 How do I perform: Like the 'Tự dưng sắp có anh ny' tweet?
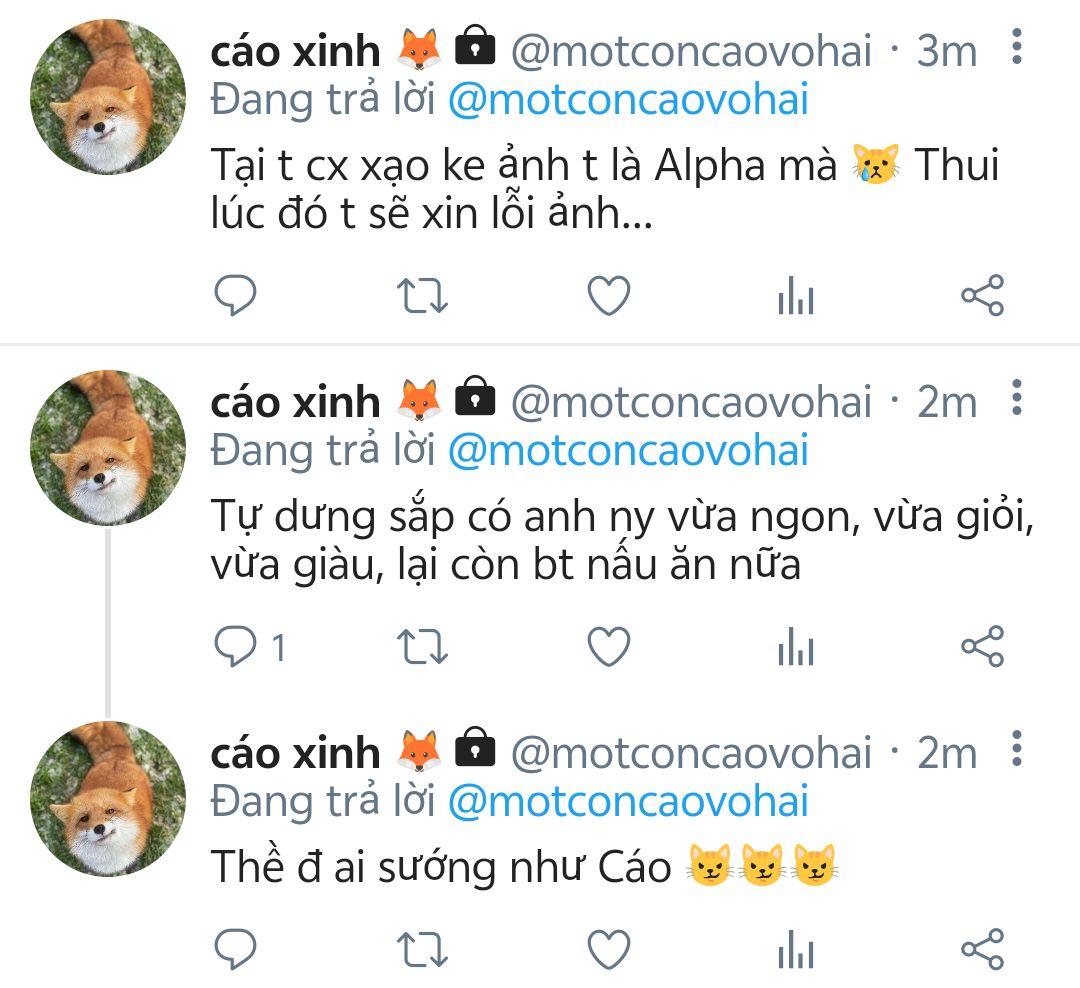pos(608,648)
